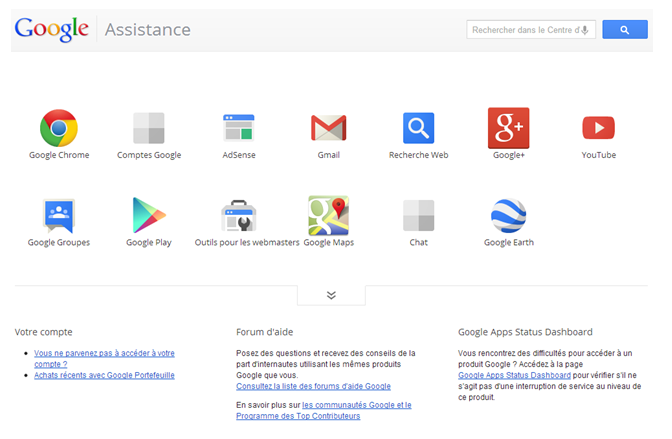
Task: Open the Google Earth globe icon
Action: [508, 215]
